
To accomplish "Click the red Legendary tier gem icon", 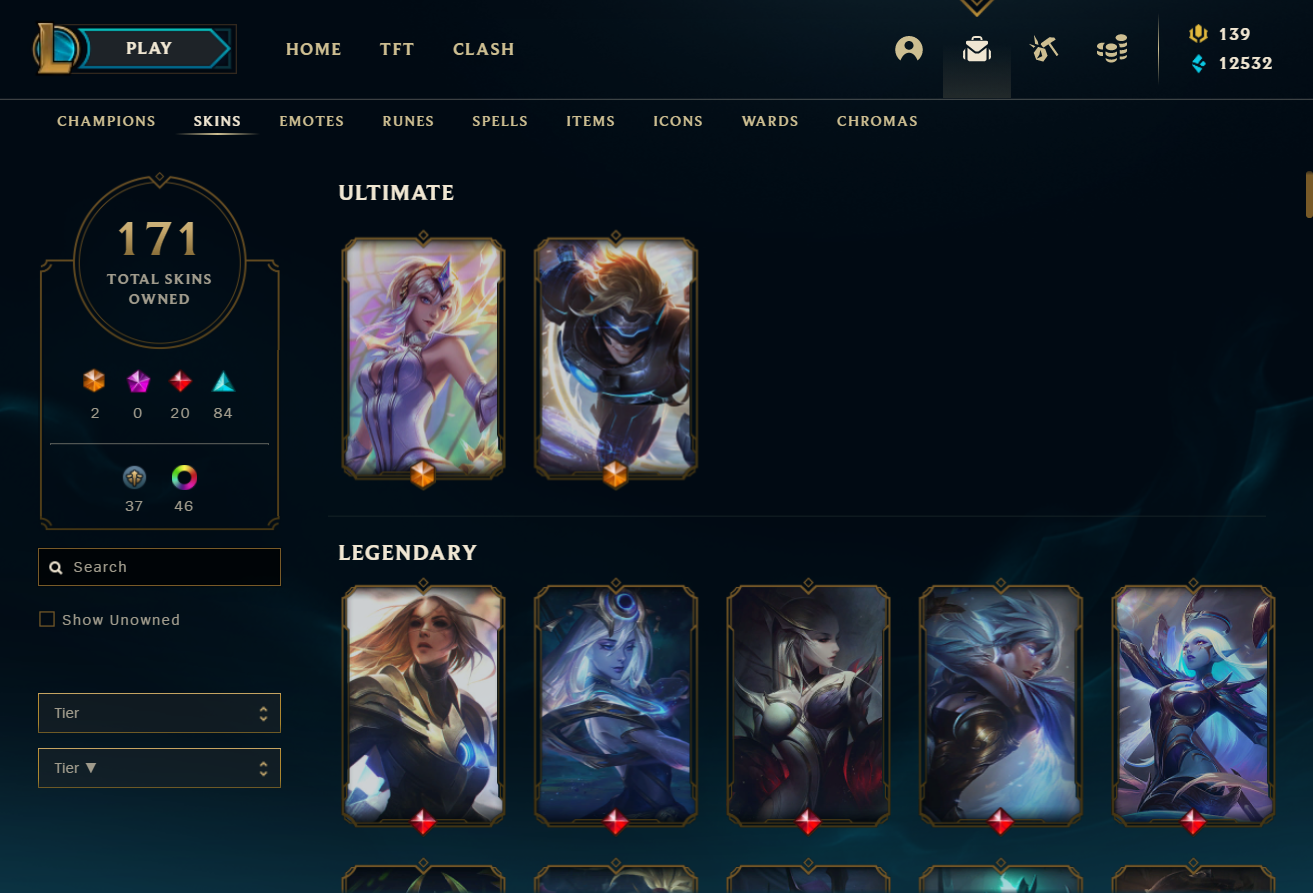I will tap(180, 381).
